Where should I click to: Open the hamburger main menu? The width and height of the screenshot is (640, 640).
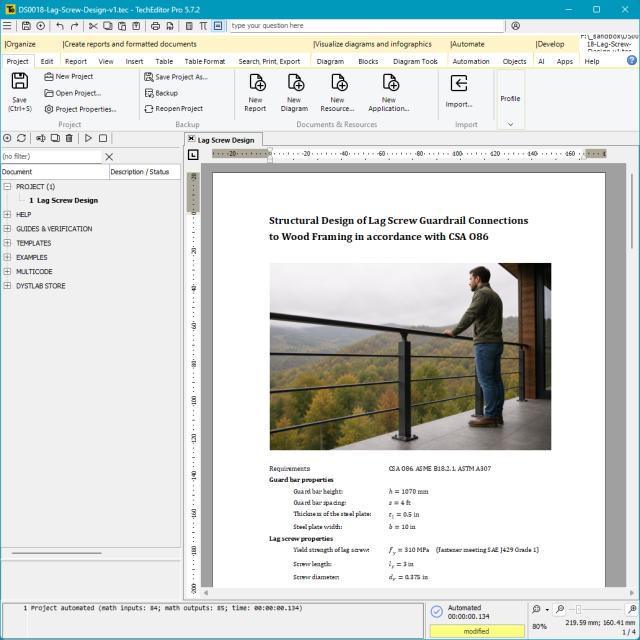pos(7,26)
